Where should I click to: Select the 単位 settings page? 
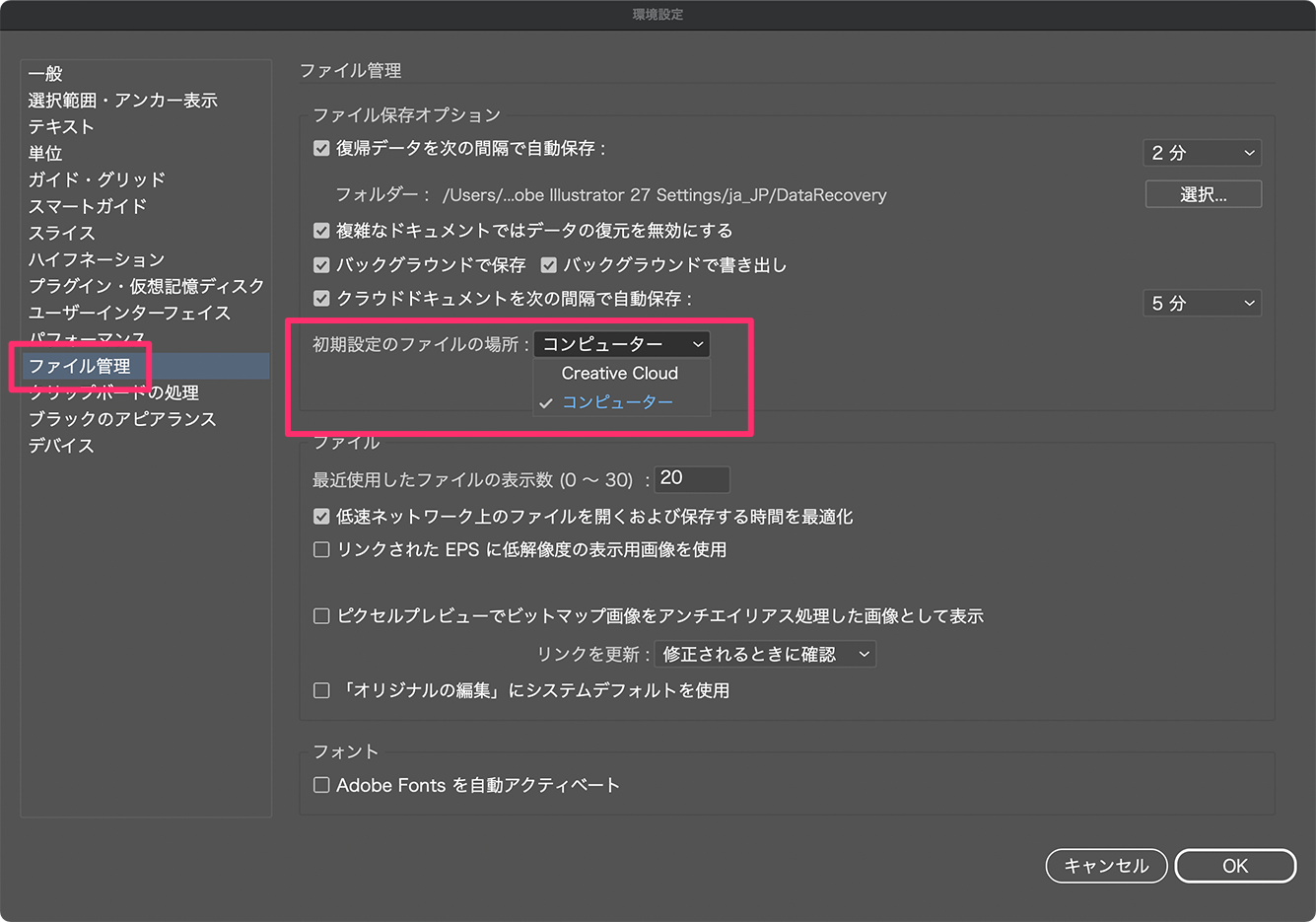pyautogui.click(x=45, y=153)
